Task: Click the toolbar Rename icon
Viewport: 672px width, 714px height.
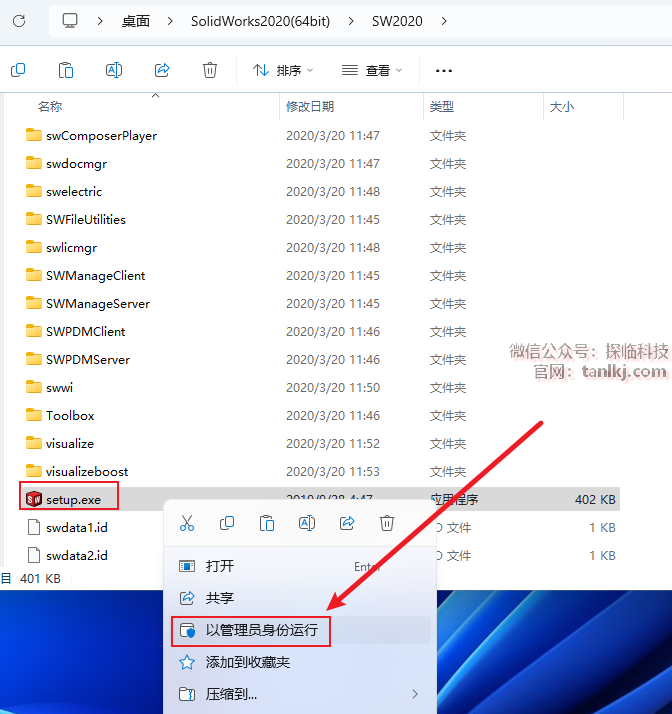Action: coord(114,70)
